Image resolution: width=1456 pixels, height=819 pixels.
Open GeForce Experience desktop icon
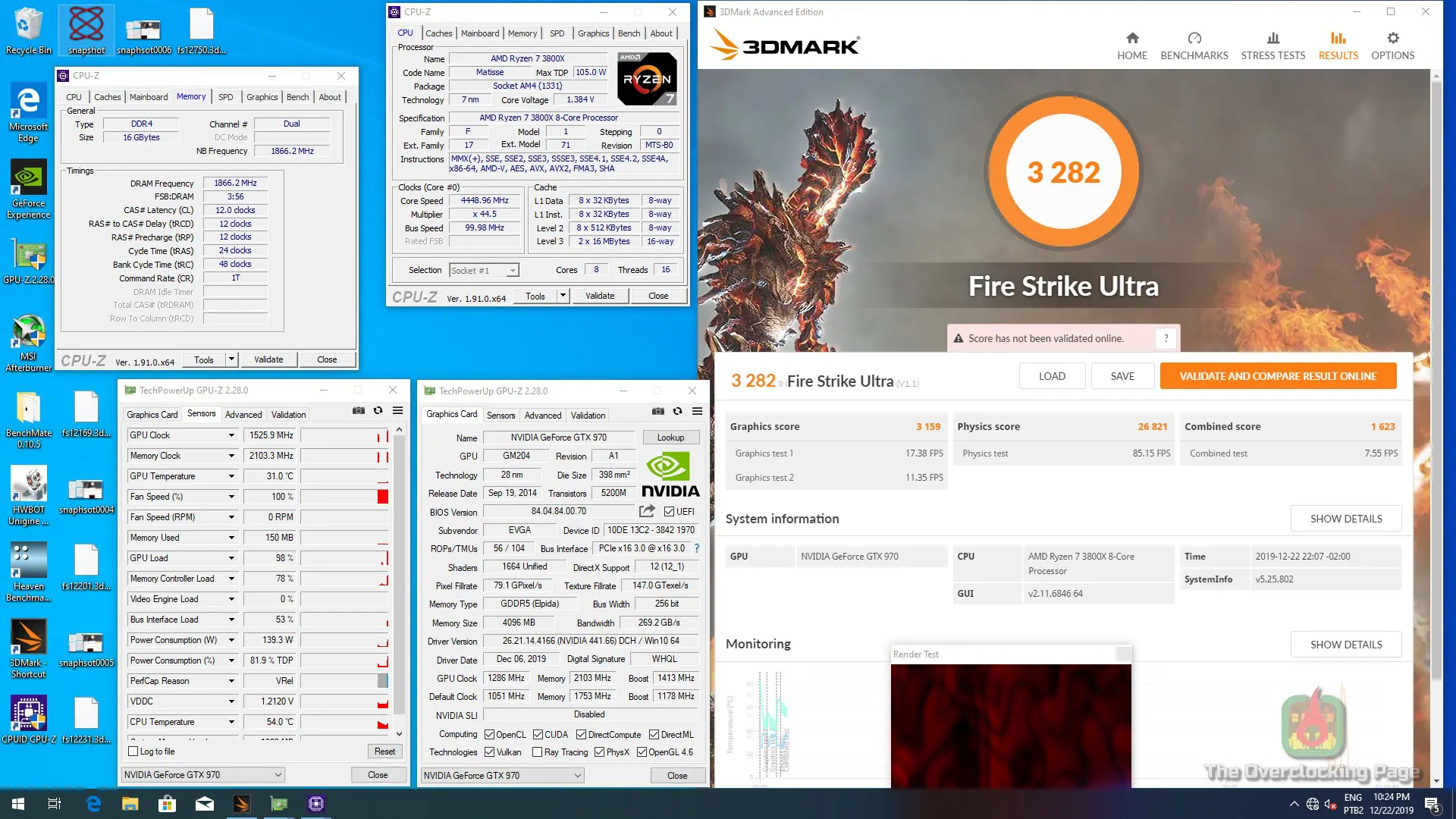pyautogui.click(x=28, y=189)
